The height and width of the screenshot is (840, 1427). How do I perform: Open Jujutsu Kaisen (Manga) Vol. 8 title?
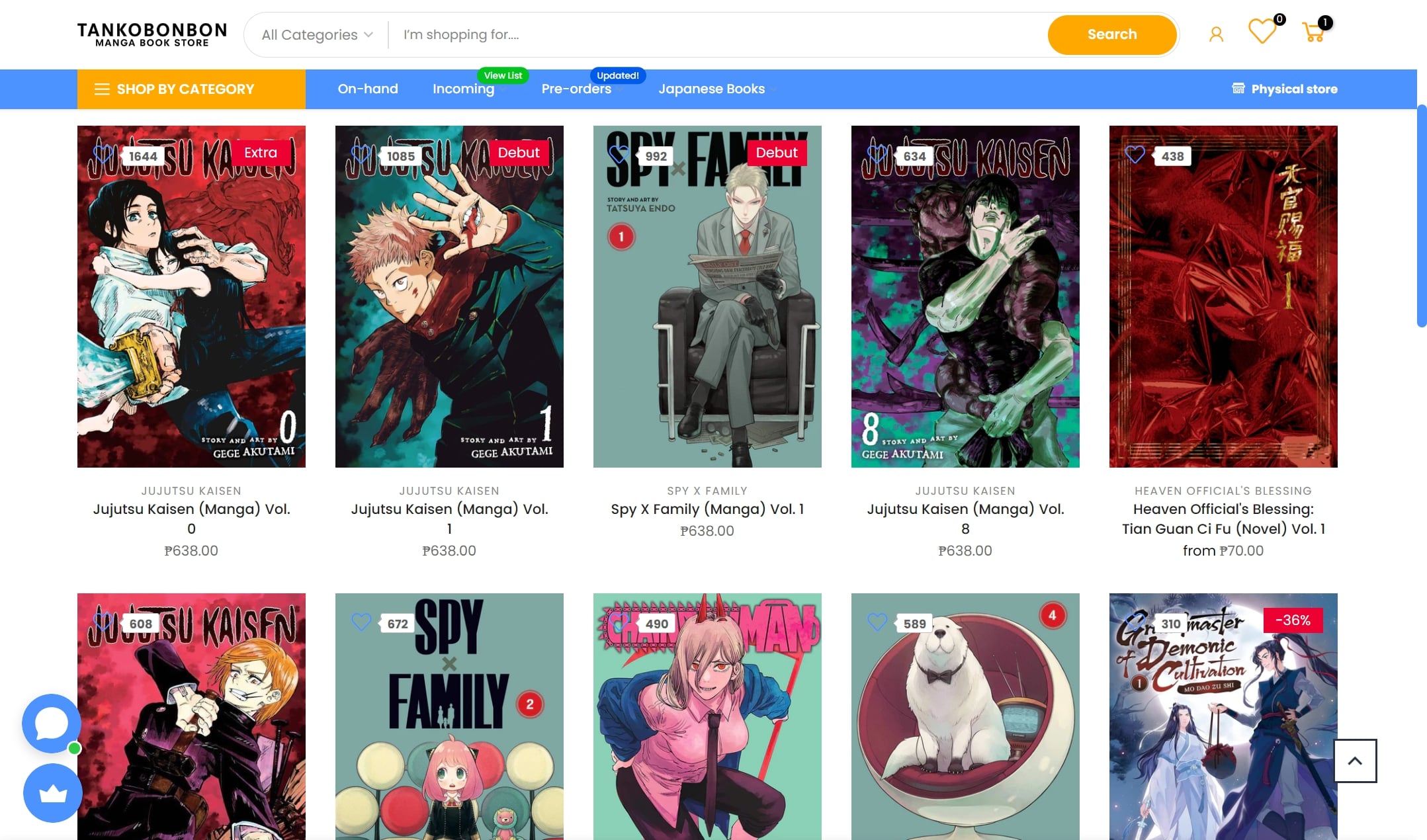965,519
